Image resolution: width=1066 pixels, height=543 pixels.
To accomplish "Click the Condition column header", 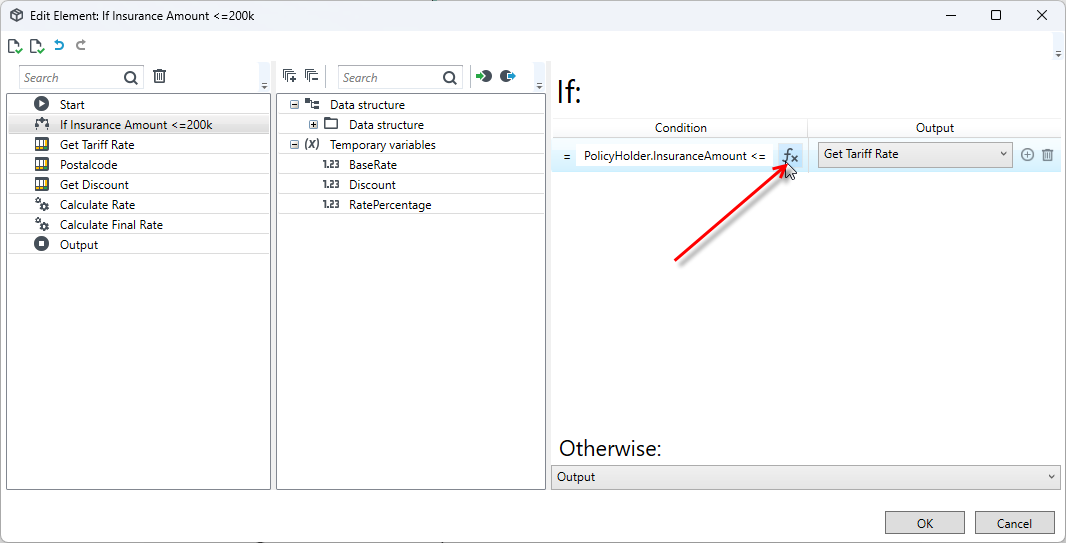I will pyautogui.click(x=681, y=128).
